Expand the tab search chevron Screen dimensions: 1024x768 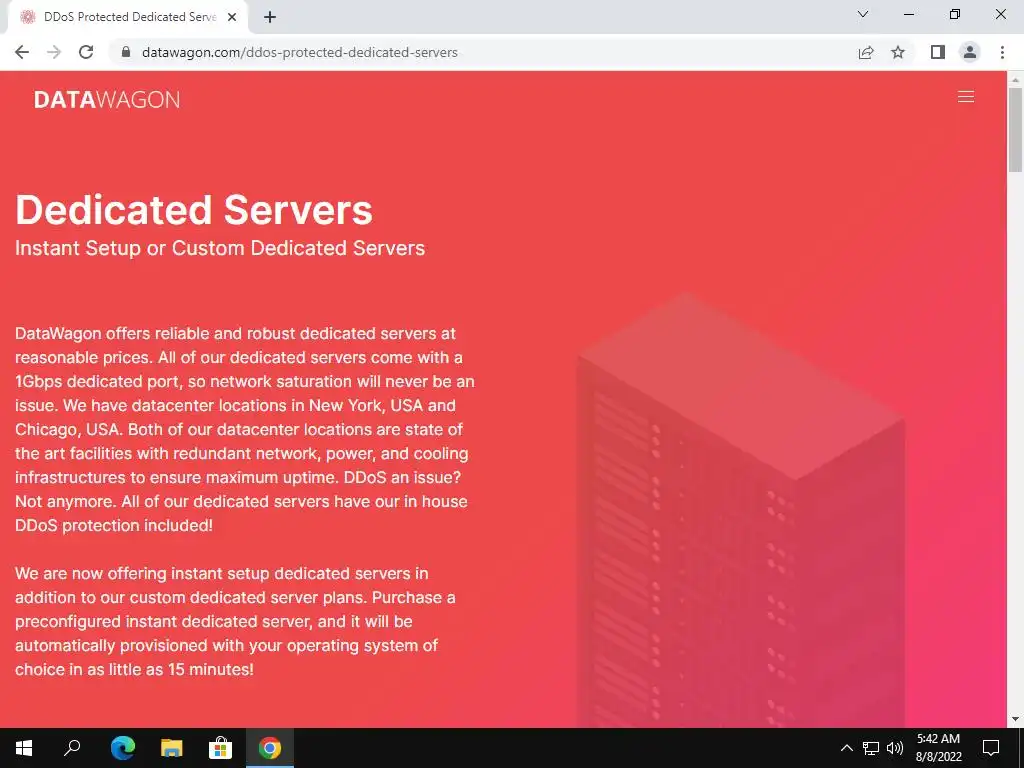click(x=863, y=14)
